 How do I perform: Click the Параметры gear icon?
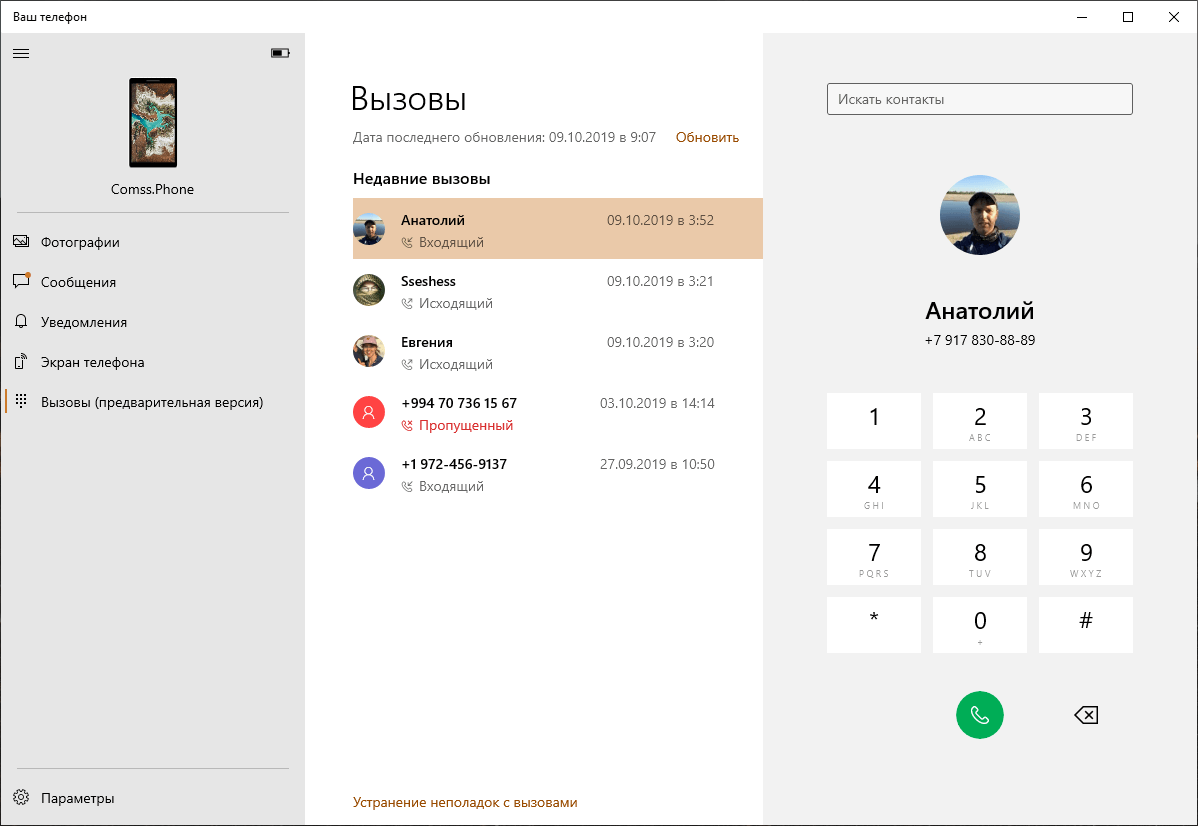pyautogui.click(x=21, y=798)
